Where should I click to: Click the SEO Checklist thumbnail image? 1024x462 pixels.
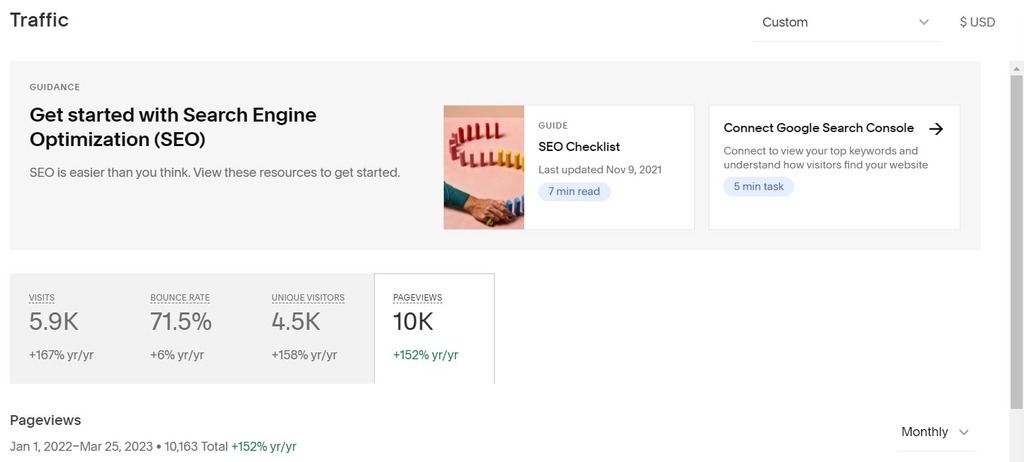[484, 167]
